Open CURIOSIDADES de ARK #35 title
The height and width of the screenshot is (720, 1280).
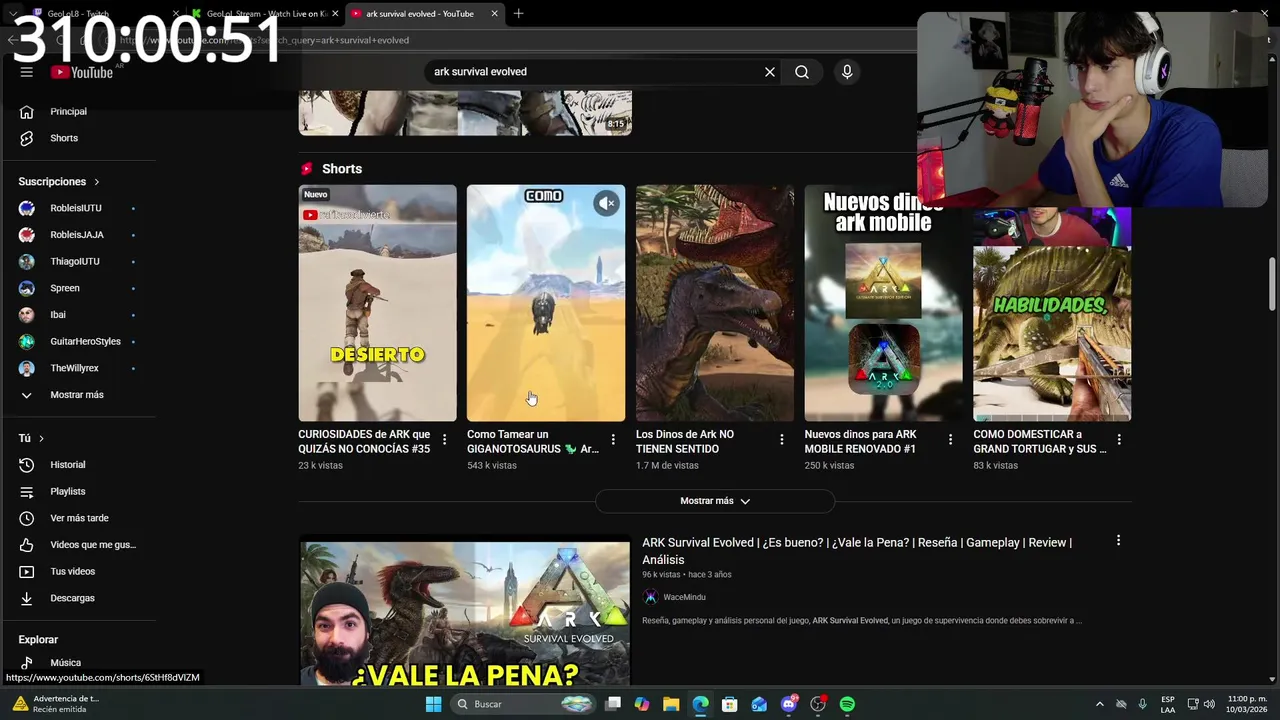[364, 441]
